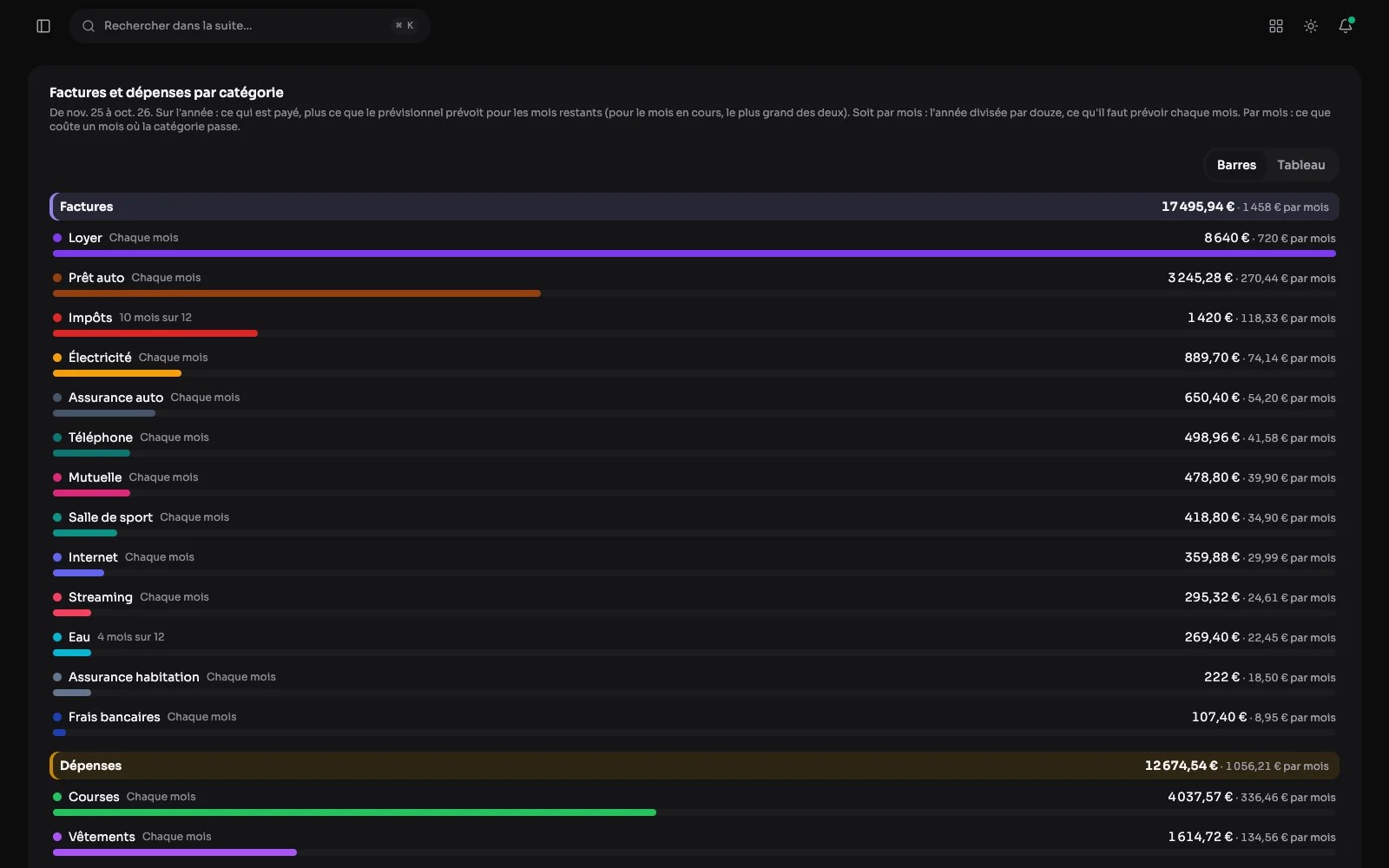Collapse the Dépenses section header
Screen dimensions: 1389x868
(x=694, y=766)
